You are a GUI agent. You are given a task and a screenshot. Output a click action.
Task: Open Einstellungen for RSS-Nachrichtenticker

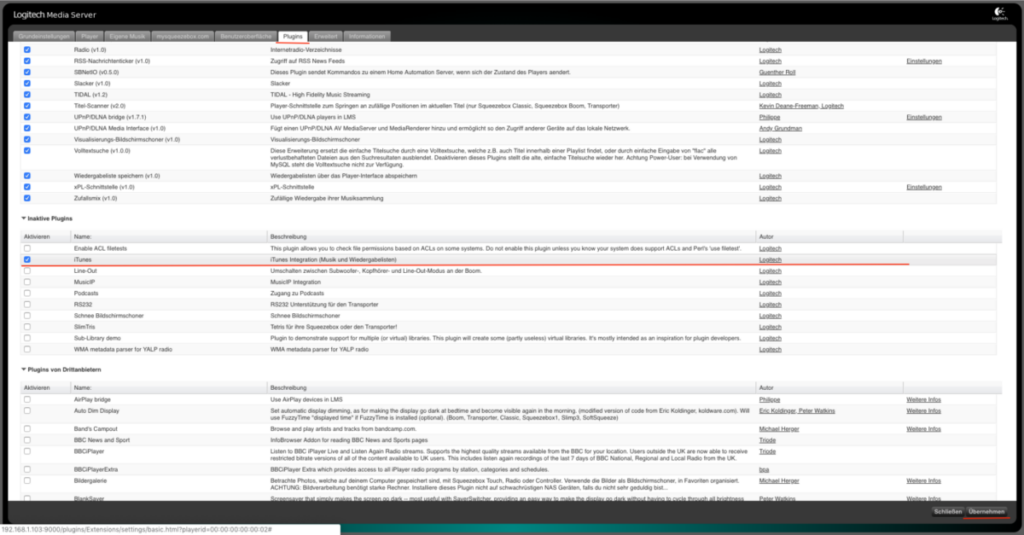(923, 61)
